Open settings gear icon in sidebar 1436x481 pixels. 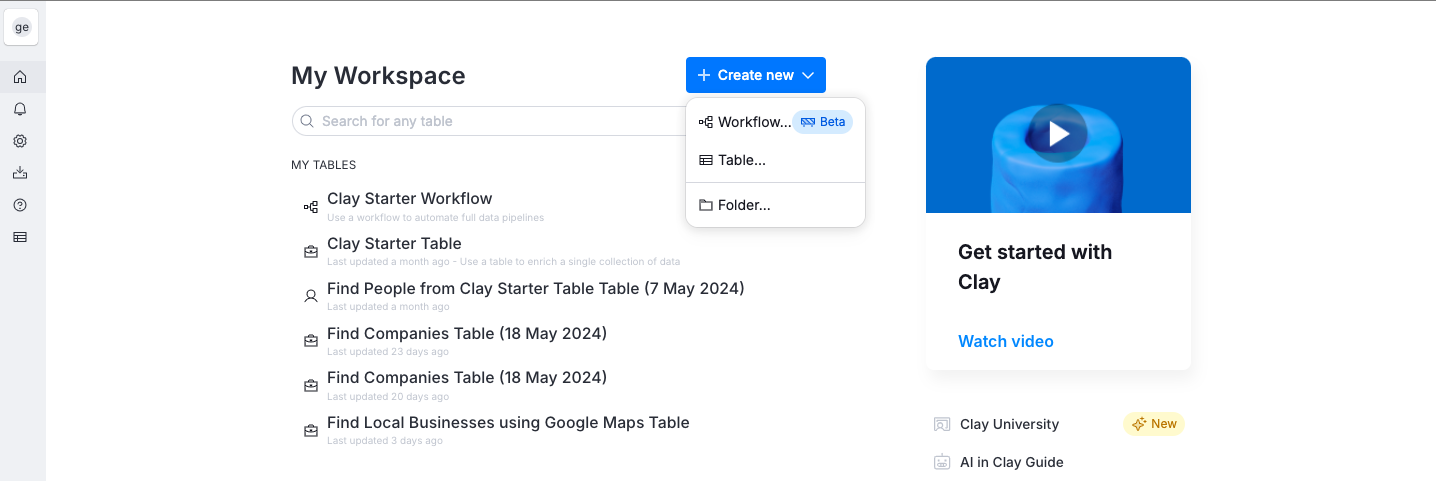20,141
